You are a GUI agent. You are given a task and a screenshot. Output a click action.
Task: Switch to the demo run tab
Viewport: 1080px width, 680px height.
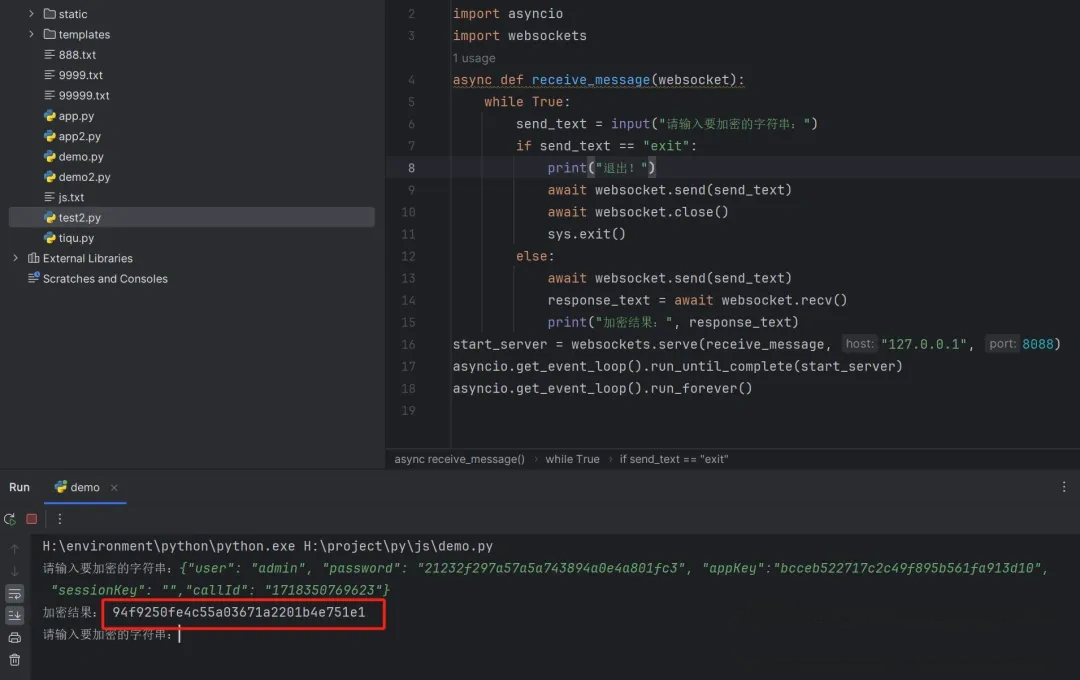point(85,487)
